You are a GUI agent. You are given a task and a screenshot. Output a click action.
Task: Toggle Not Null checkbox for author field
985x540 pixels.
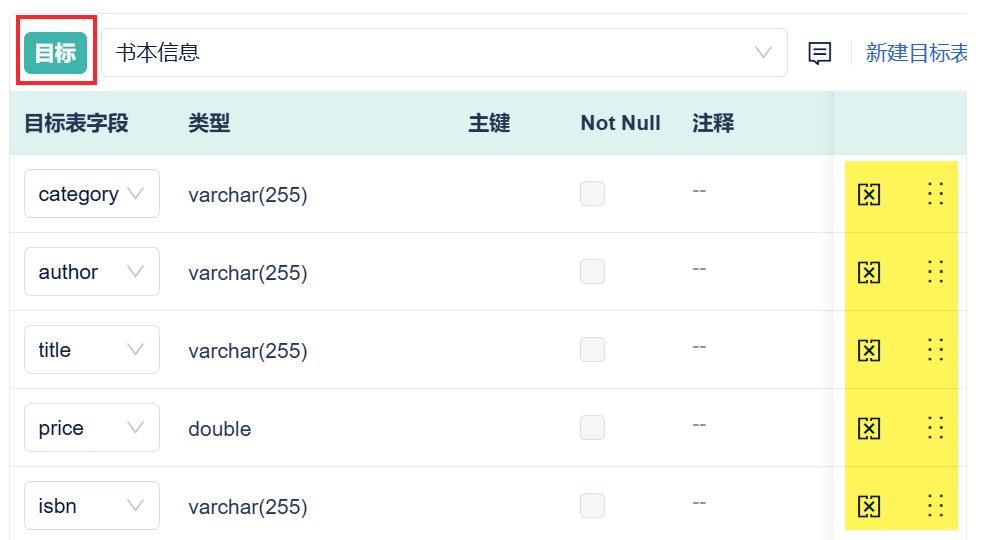point(592,271)
